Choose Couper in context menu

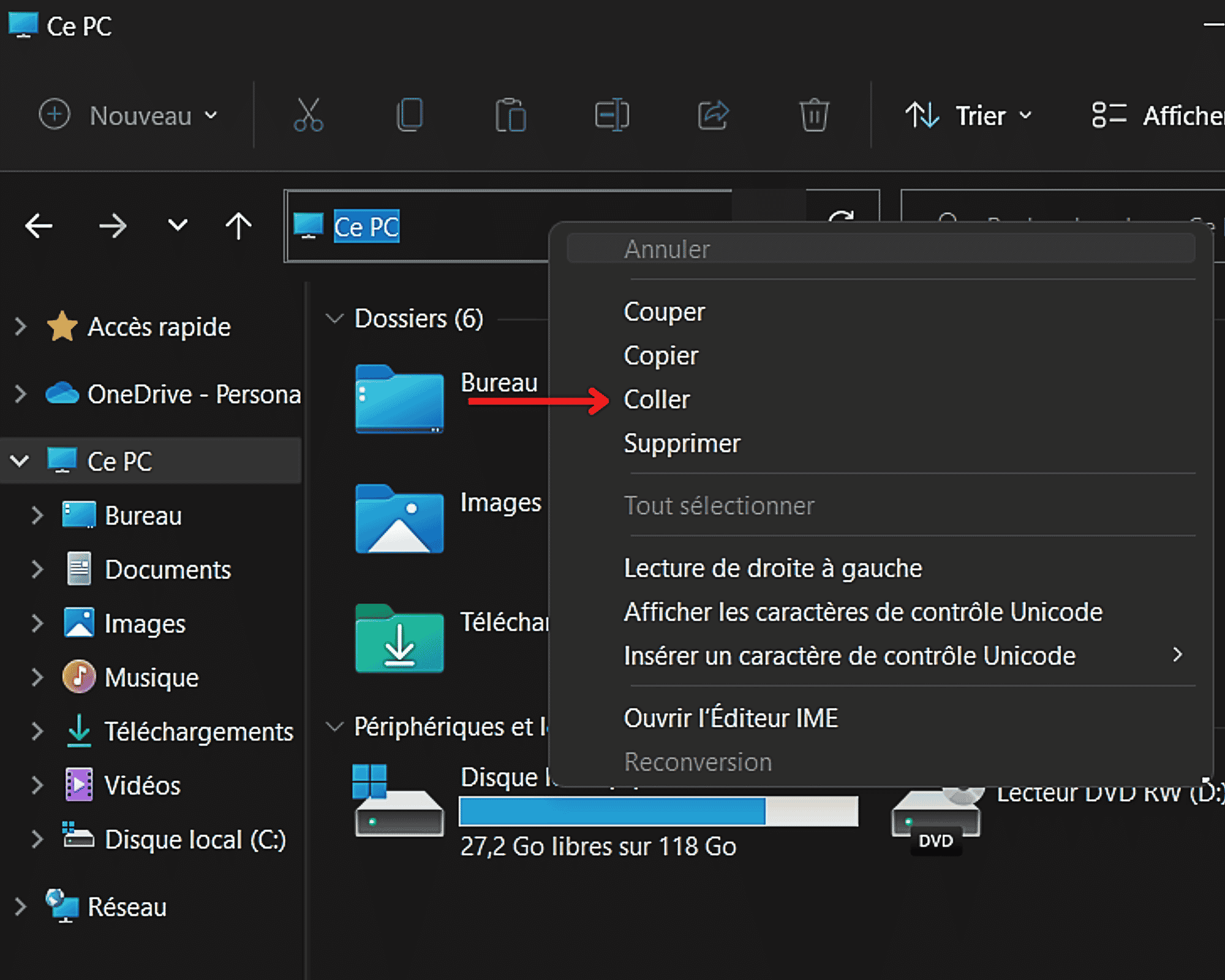point(665,312)
